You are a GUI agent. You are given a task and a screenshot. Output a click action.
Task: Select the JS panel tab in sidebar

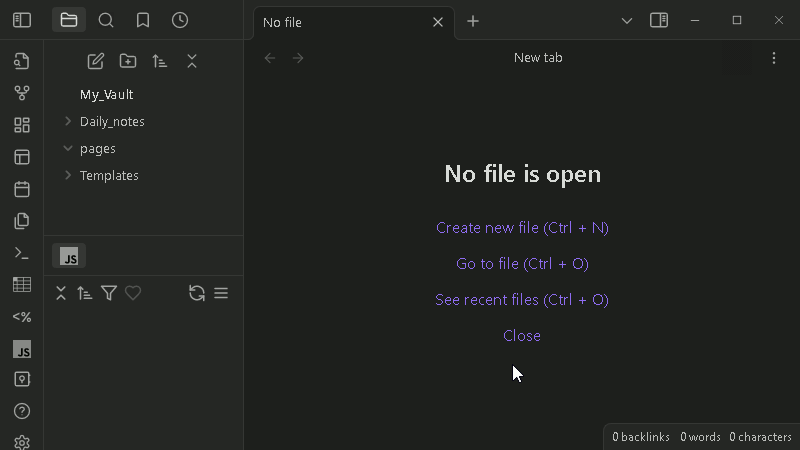[x=69, y=256]
